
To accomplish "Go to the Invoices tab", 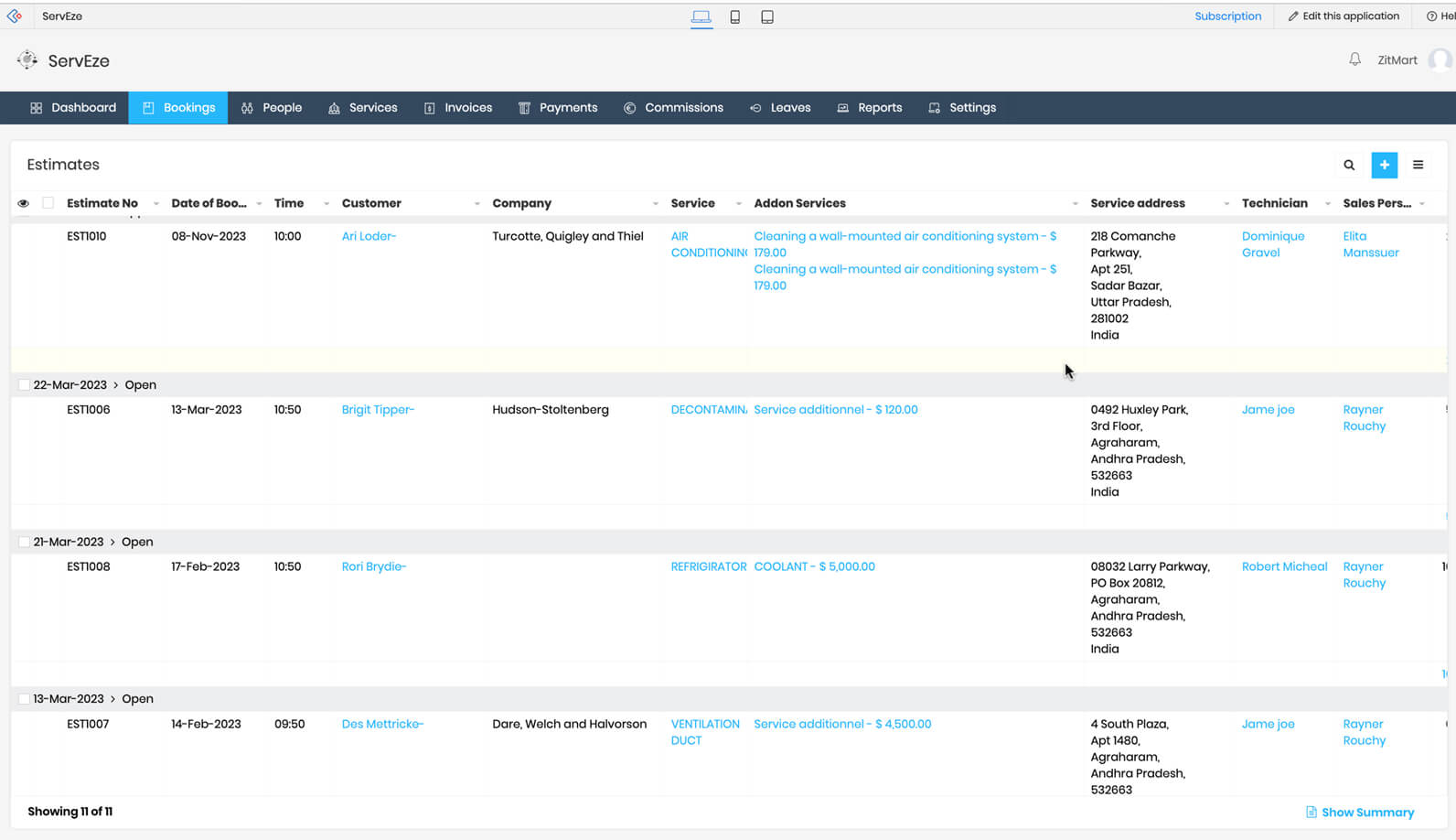I will (x=458, y=108).
